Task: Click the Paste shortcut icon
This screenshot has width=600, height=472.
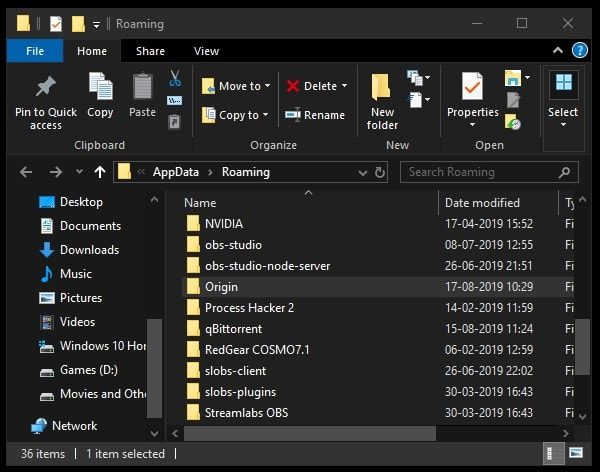Action: [x=174, y=122]
